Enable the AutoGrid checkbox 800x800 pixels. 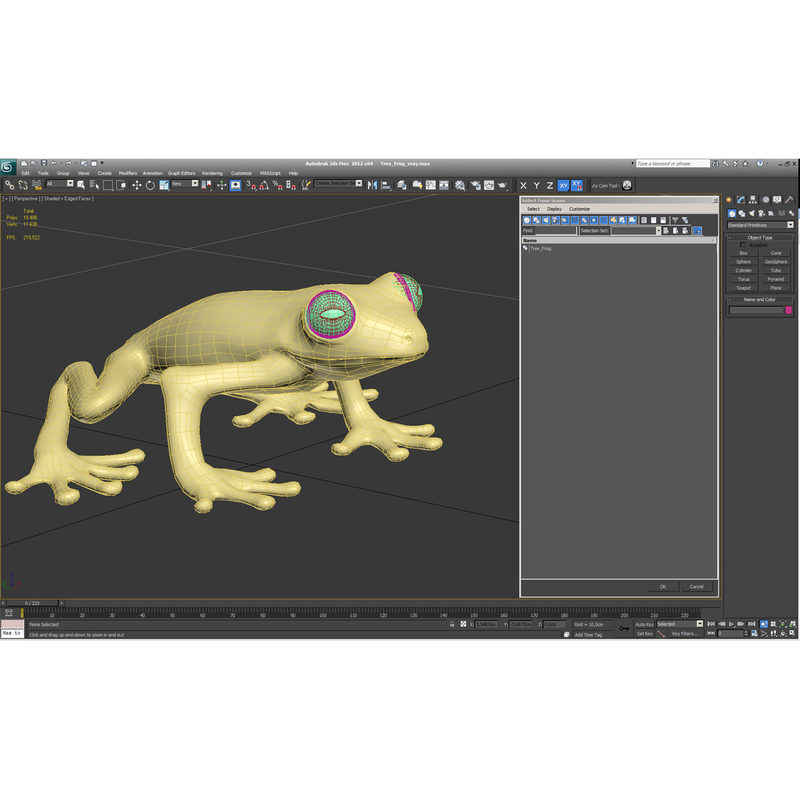click(742, 245)
